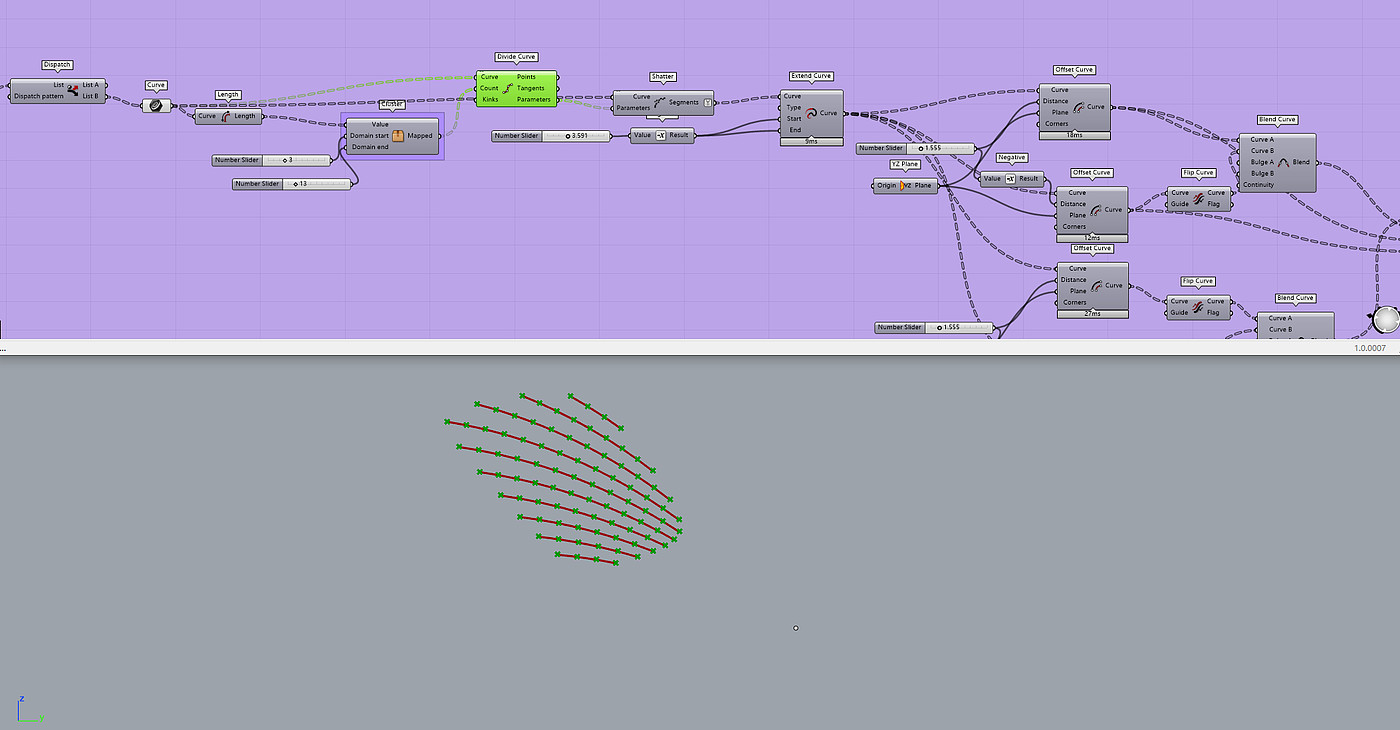
Task: Click the Domain start input on Cluster
Action: [369, 136]
